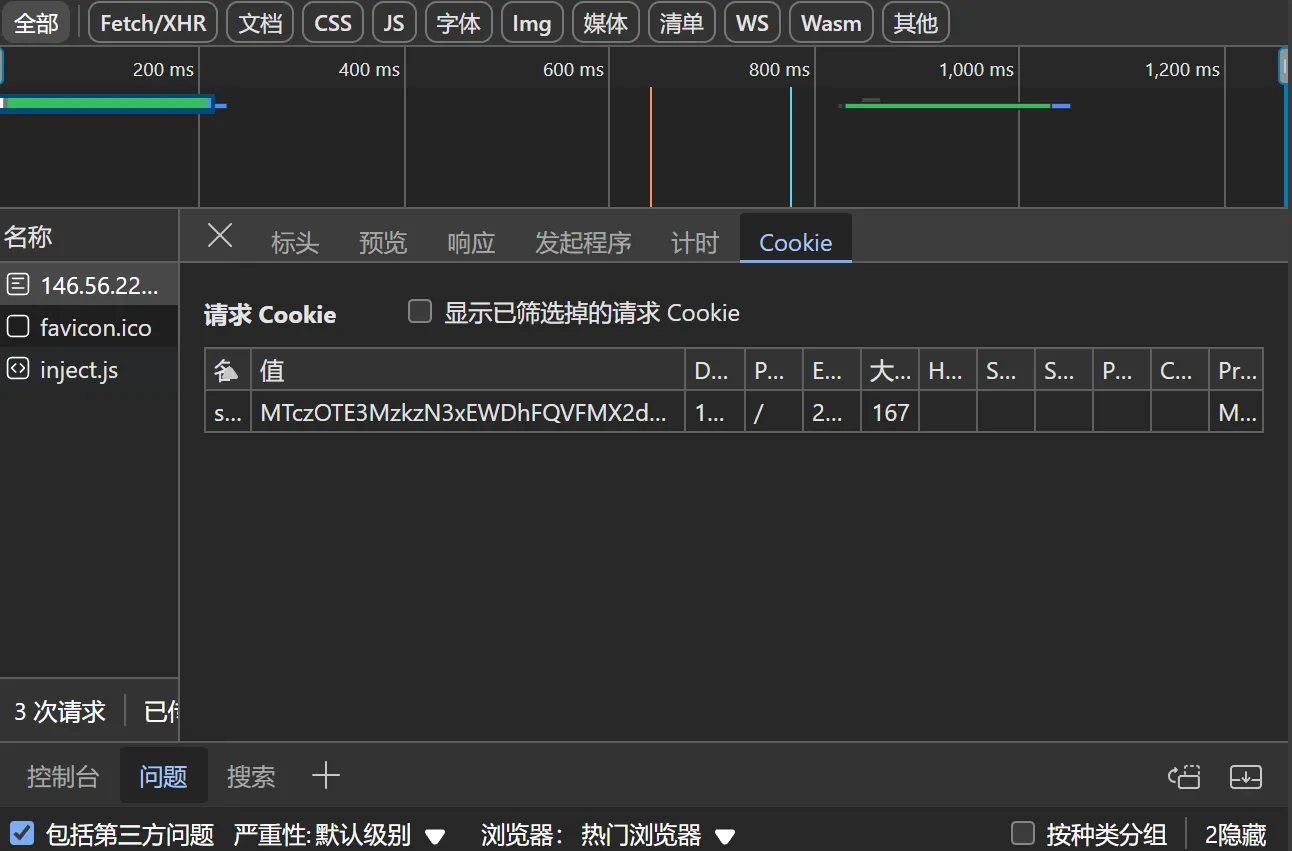This screenshot has height=851, width=1292.
Task: Enable 显示已筛选掉的请求 Cookie checkbox
Action: [x=420, y=312]
